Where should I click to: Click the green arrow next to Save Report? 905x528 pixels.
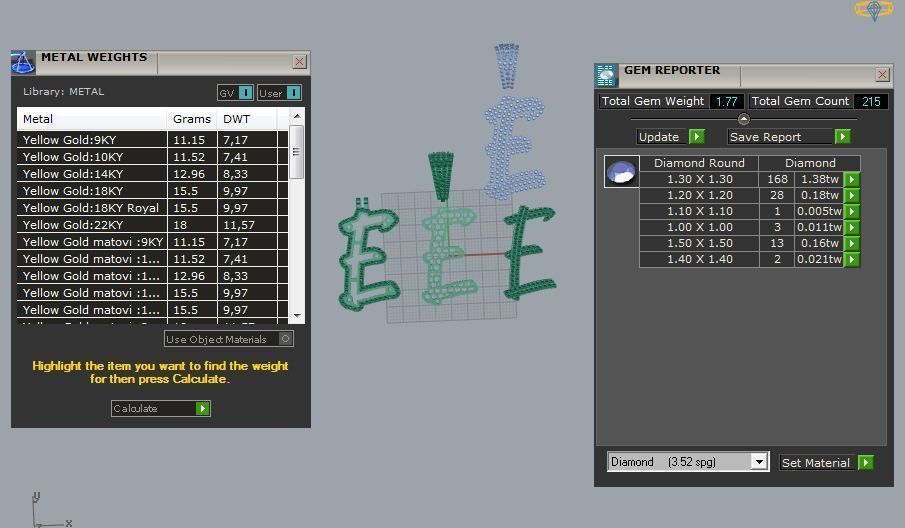click(x=843, y=137)
